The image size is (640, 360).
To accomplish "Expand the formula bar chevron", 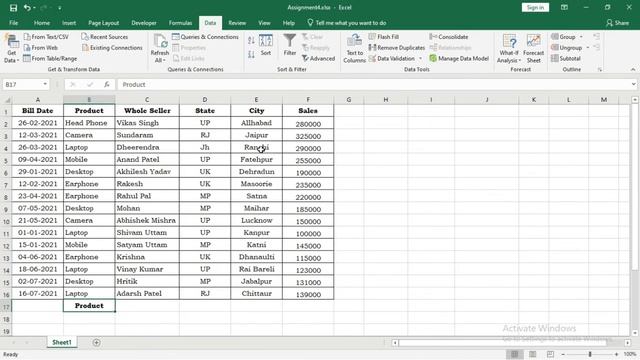I will (633, 84).
